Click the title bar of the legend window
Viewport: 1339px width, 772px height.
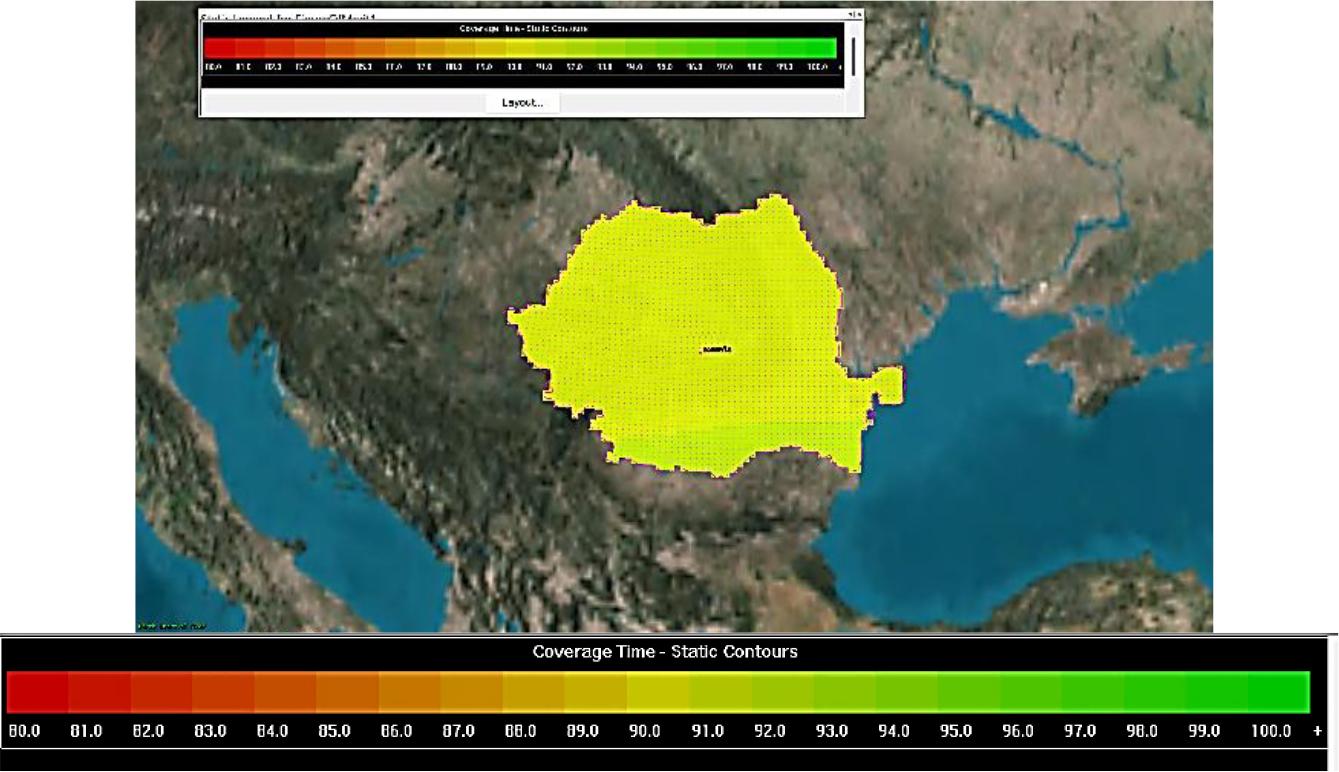tap(500, 15)
